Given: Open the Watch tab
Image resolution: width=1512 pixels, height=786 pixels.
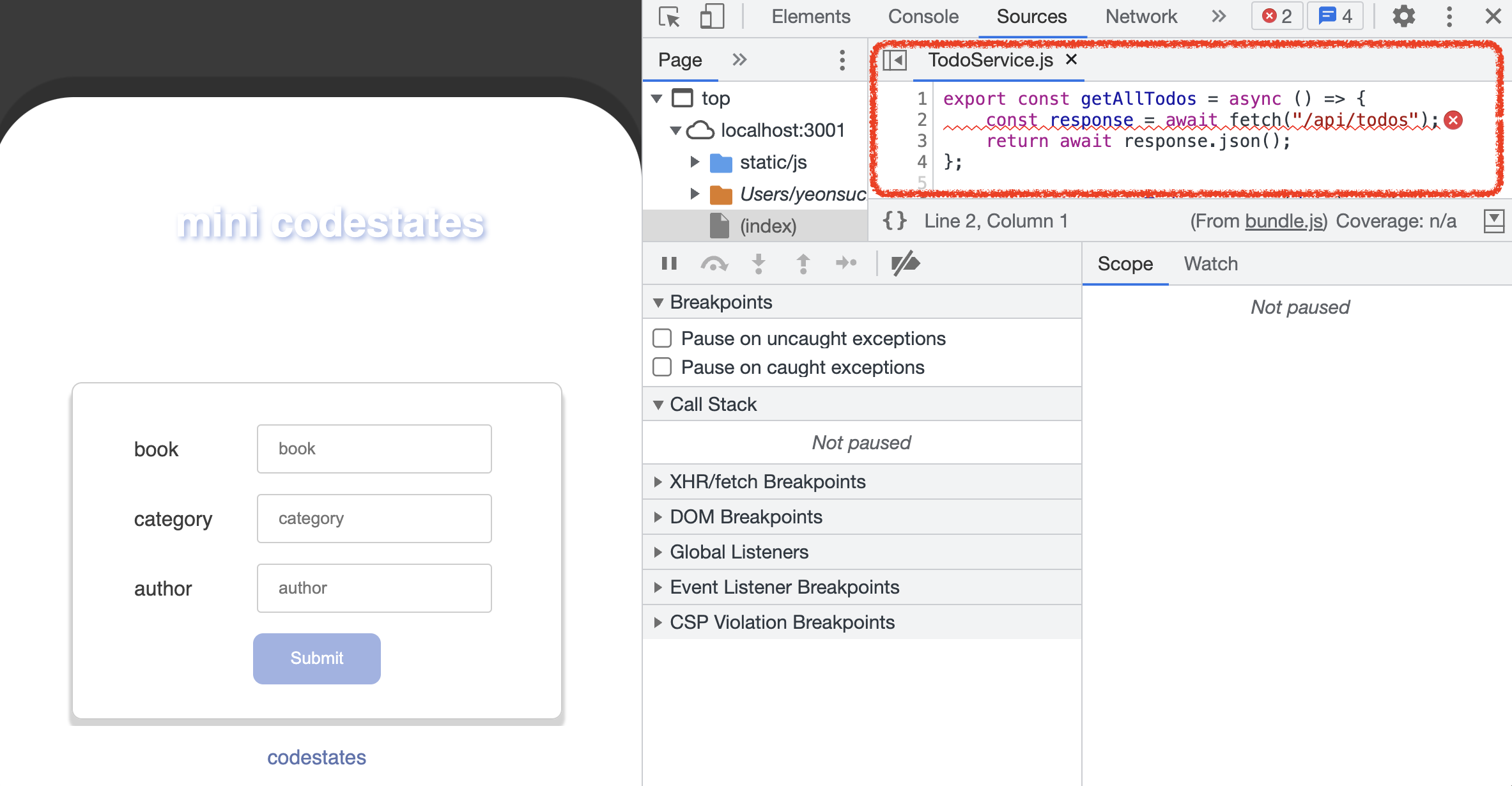Looking at the screenshot, I should [x=1210, y=264].
